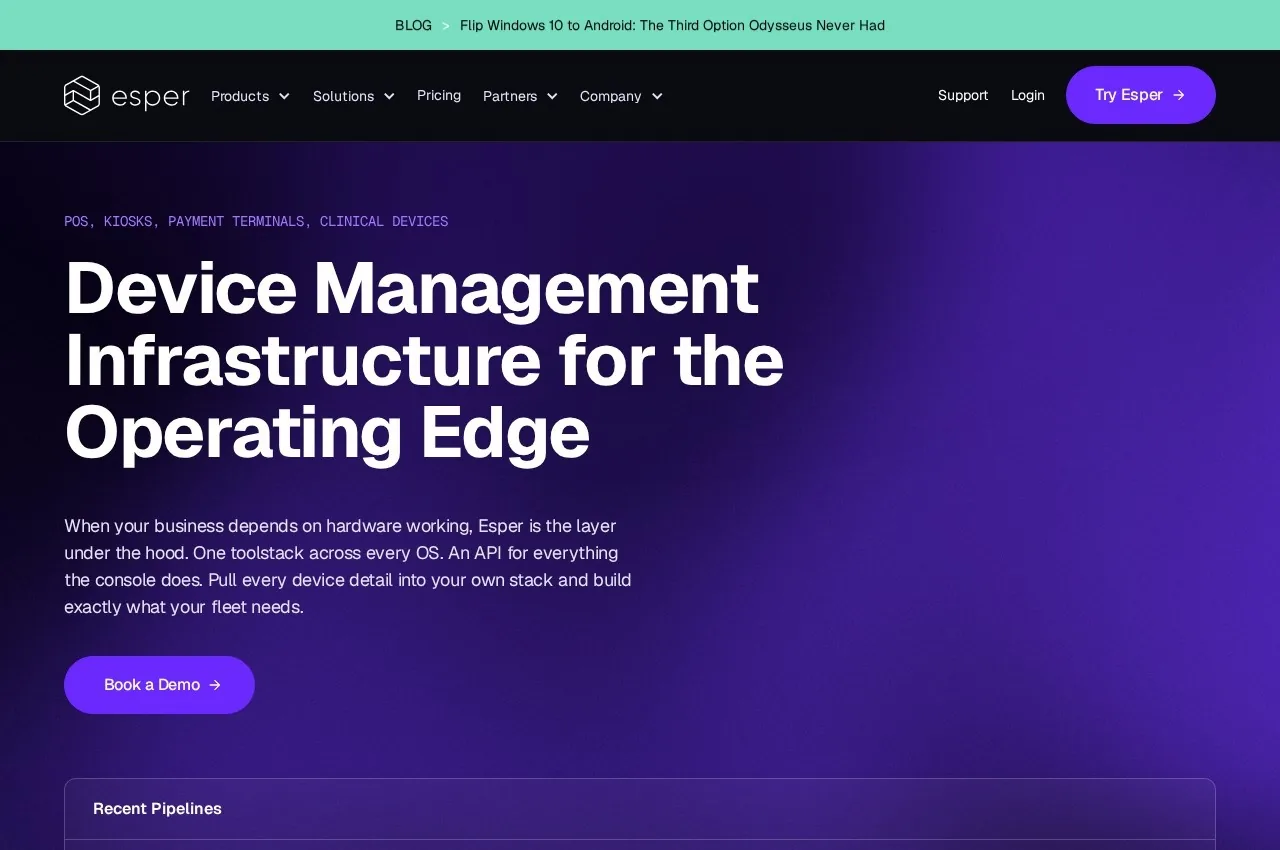
Task: Open the Support link
Action: (963, 95)
